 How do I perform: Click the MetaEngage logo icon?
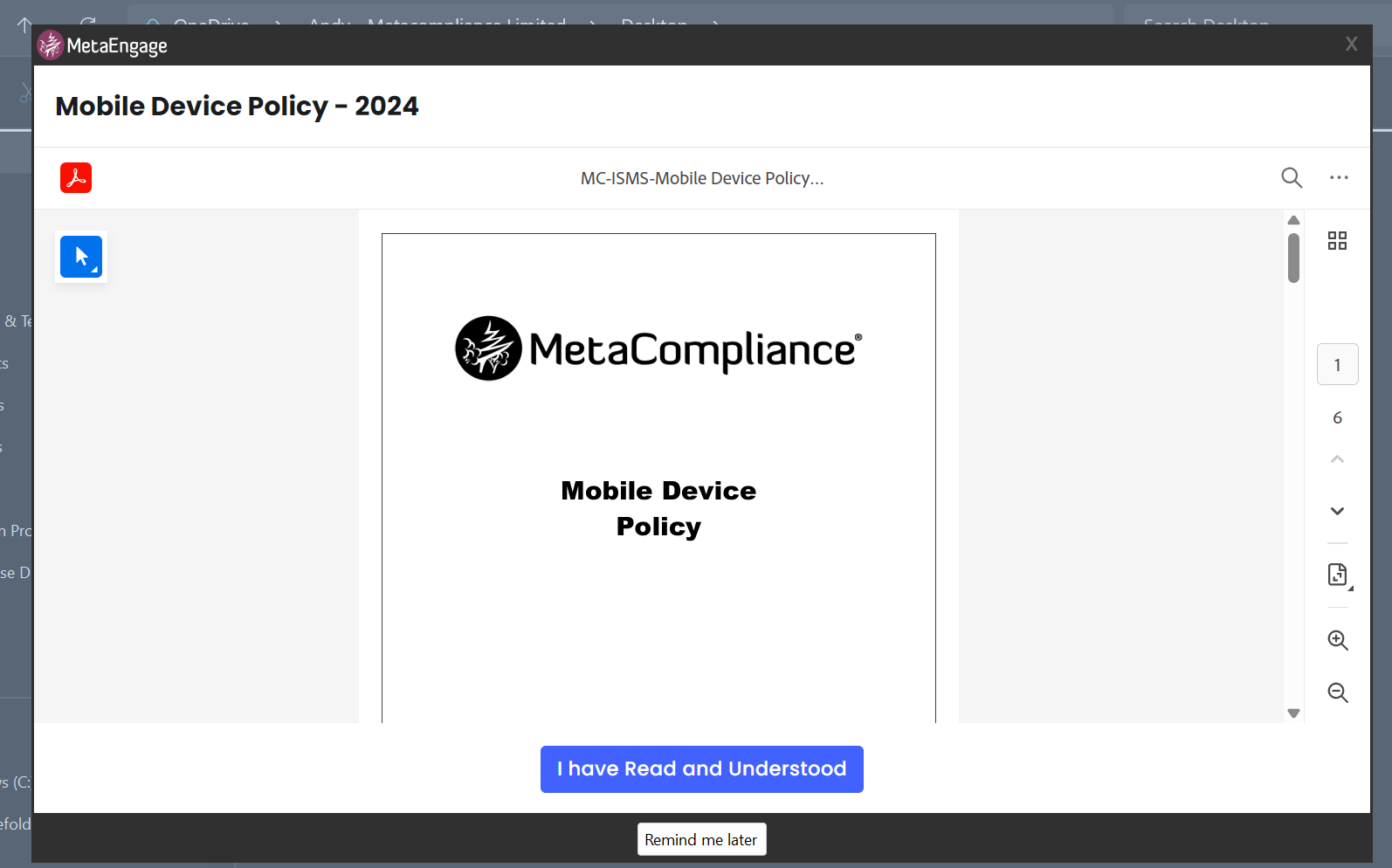coord(51,45)
